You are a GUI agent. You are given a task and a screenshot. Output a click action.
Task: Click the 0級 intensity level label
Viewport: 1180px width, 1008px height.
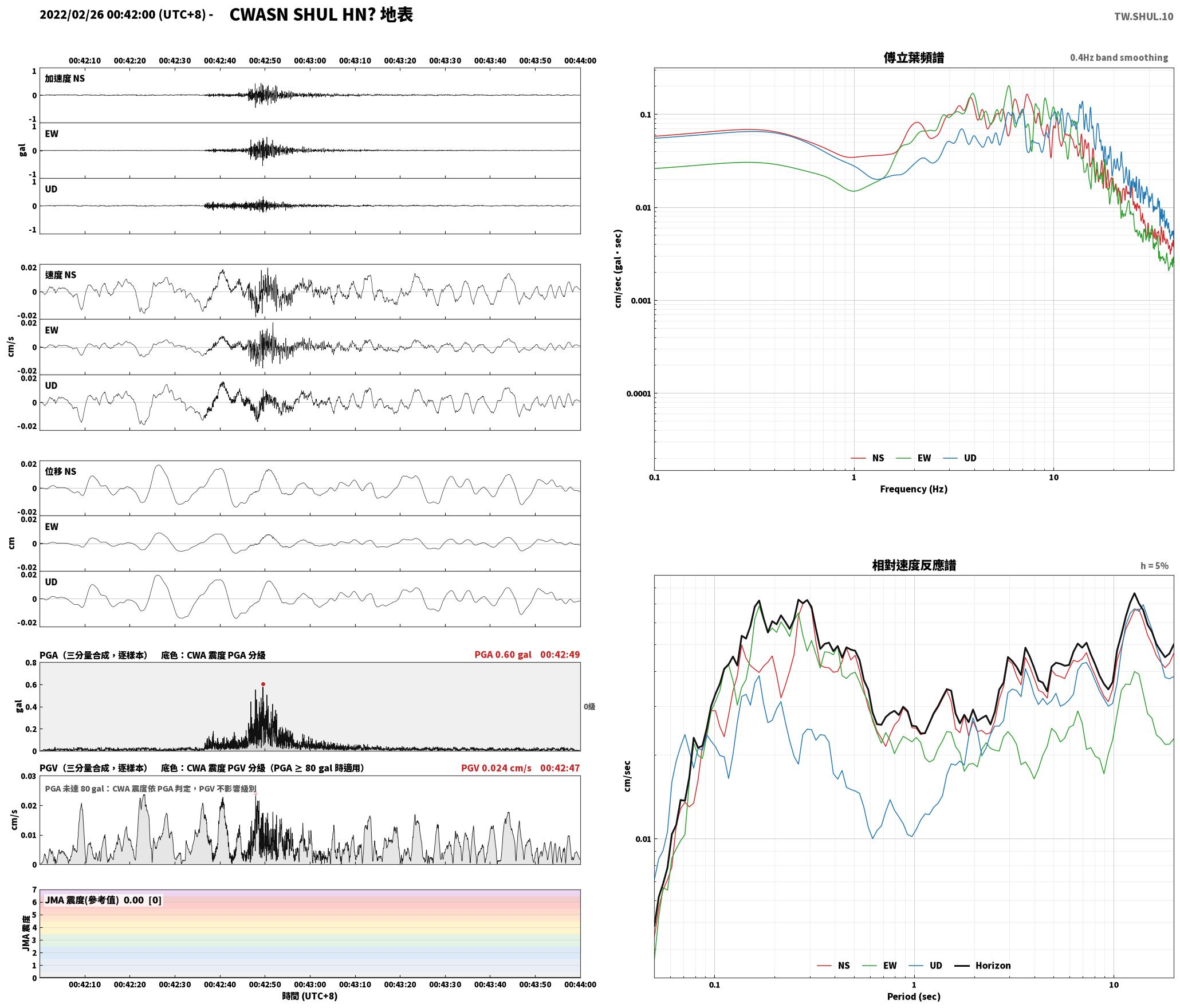(x=589, y=707)
